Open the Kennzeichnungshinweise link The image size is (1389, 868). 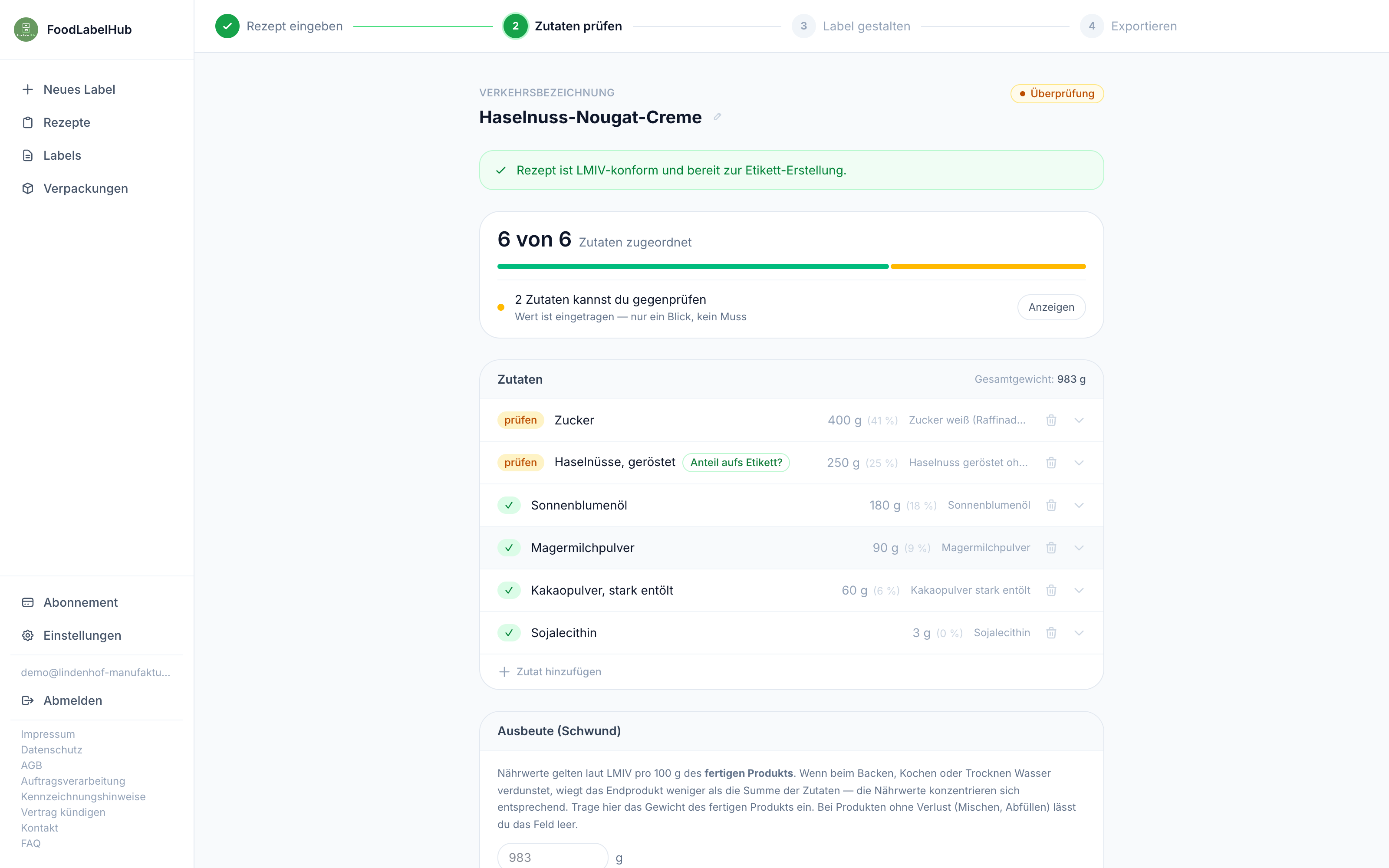[x=83, y=797]
